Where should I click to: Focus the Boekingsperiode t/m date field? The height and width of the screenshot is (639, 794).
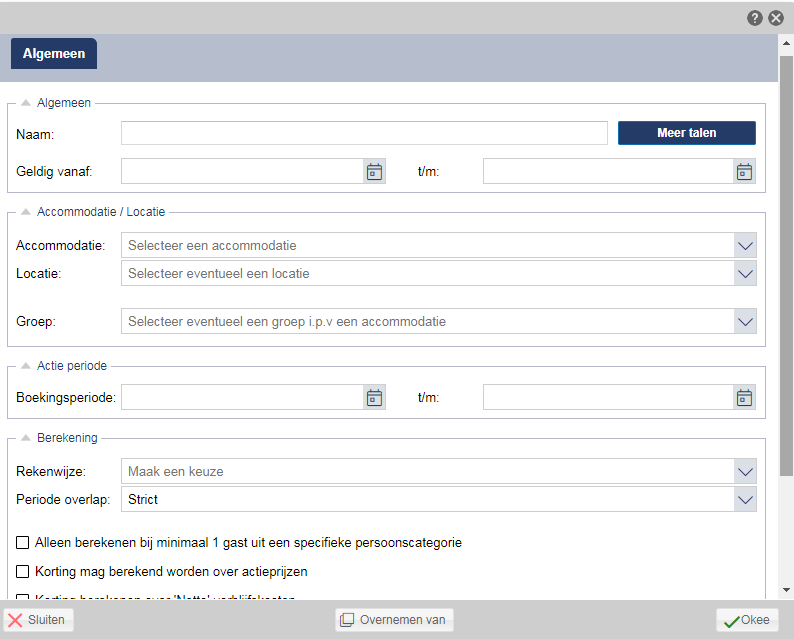tap(608, 397)
